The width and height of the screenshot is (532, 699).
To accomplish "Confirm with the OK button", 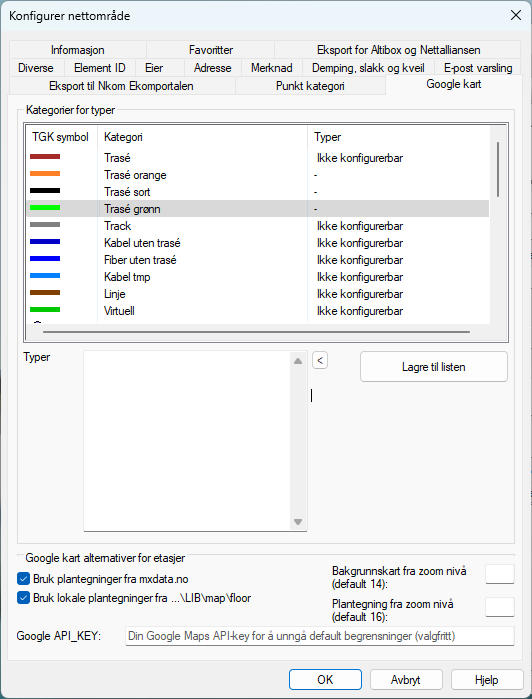I will coord(325,680).
